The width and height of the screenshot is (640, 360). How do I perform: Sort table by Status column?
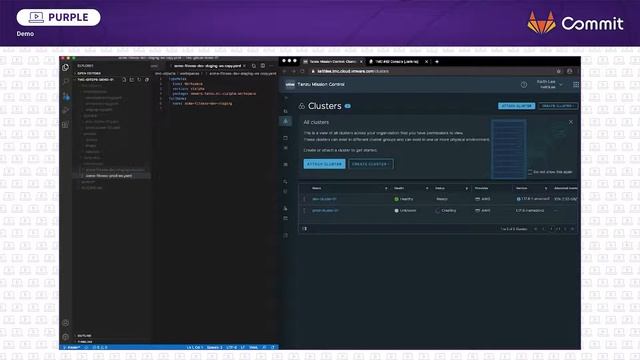(x=440, y=188)
